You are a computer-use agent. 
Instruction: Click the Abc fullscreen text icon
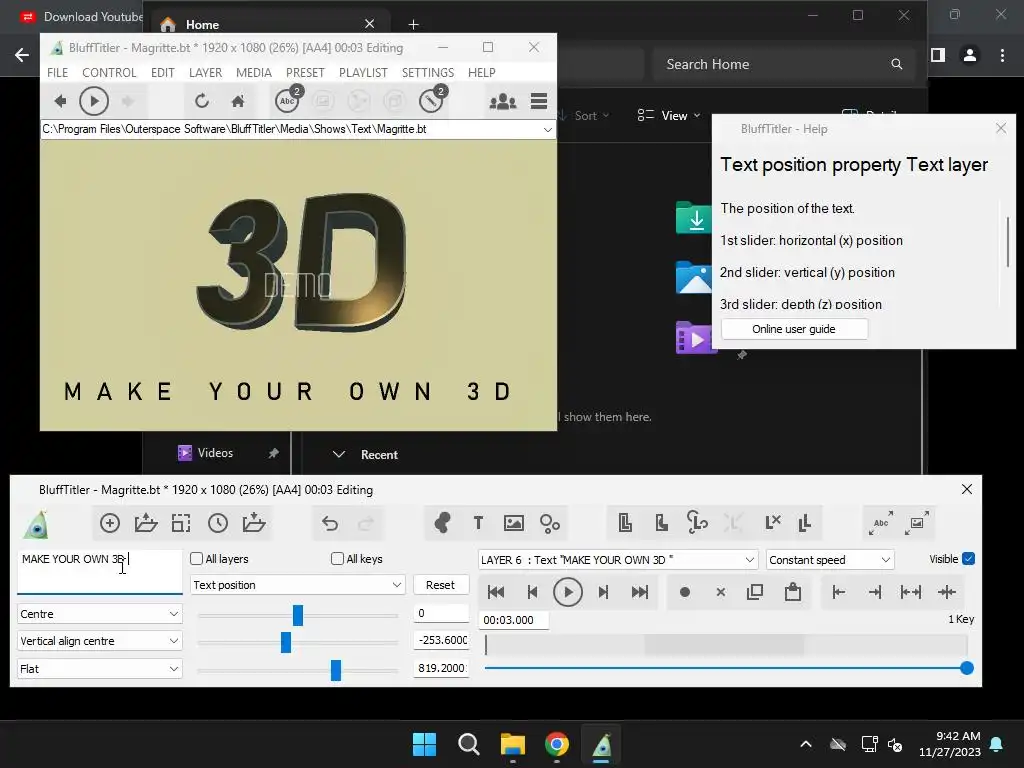point(881,523)
